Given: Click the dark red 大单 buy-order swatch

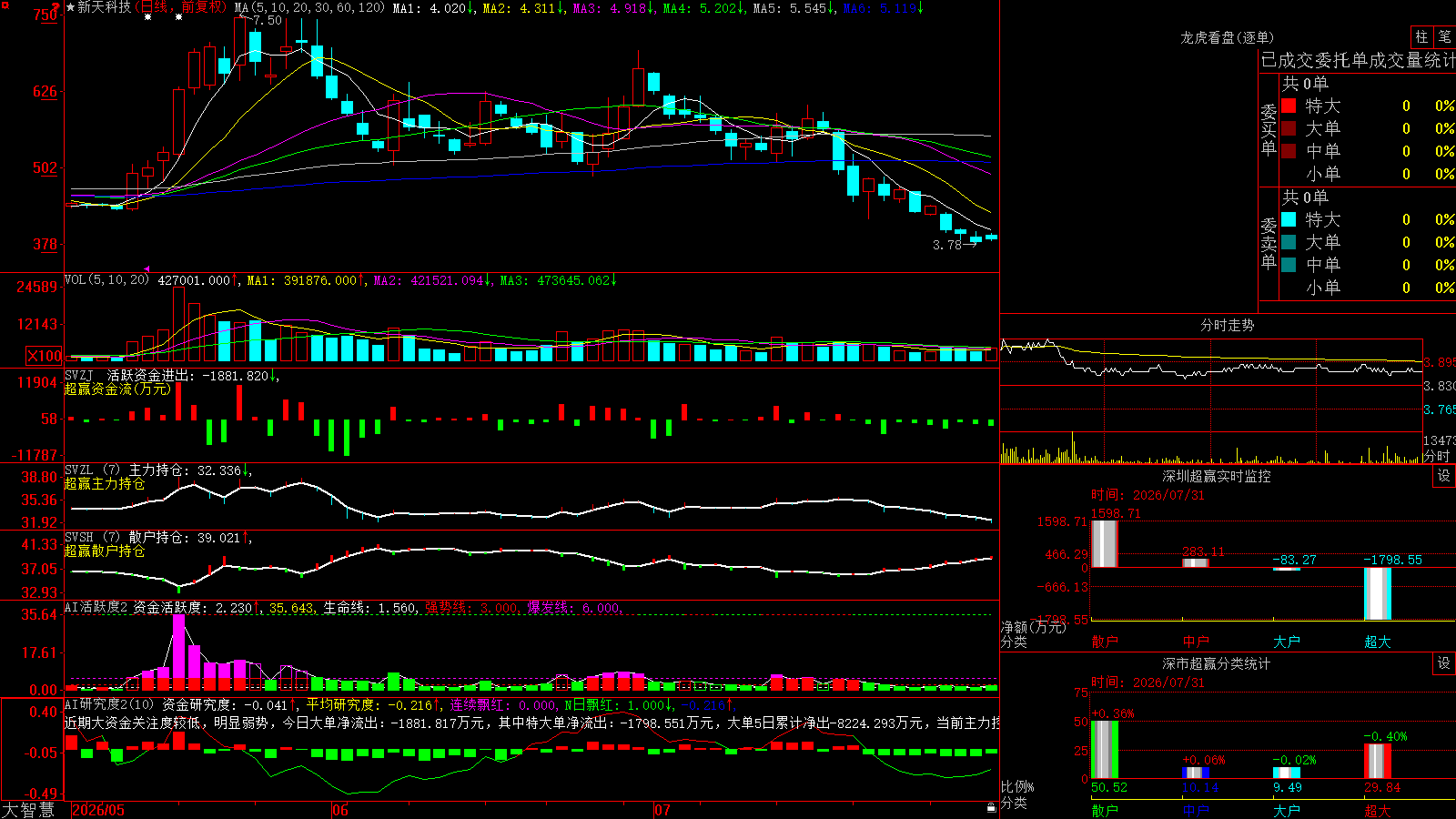Looking at the screenshot, I should pyautogui.click(x=1289, y=128).
